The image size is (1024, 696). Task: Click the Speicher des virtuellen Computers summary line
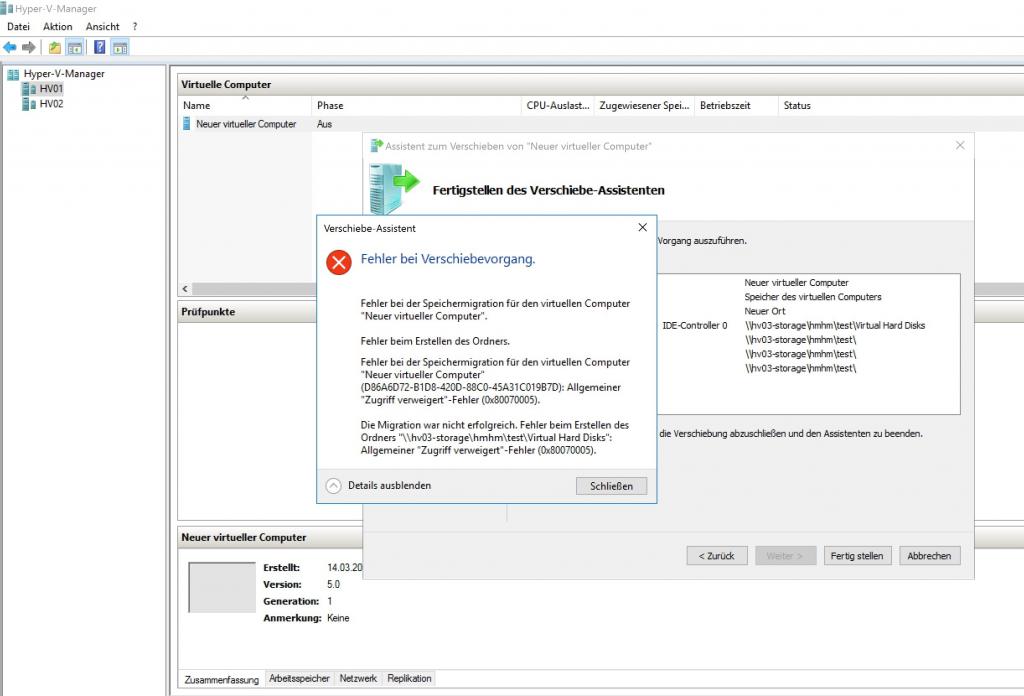point(812,296)
